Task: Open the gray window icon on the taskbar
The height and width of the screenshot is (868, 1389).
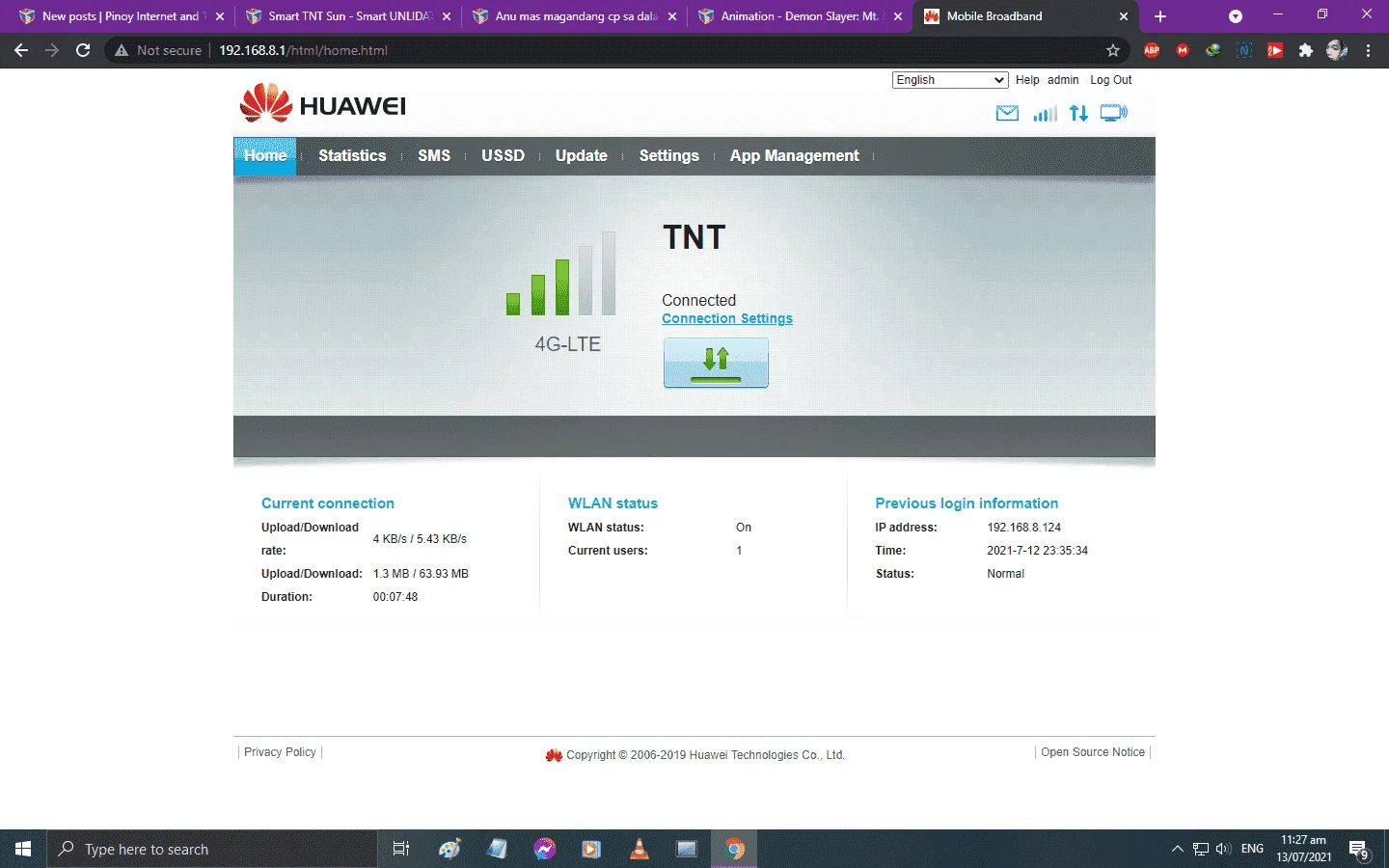Action: [x=687, y=849]
